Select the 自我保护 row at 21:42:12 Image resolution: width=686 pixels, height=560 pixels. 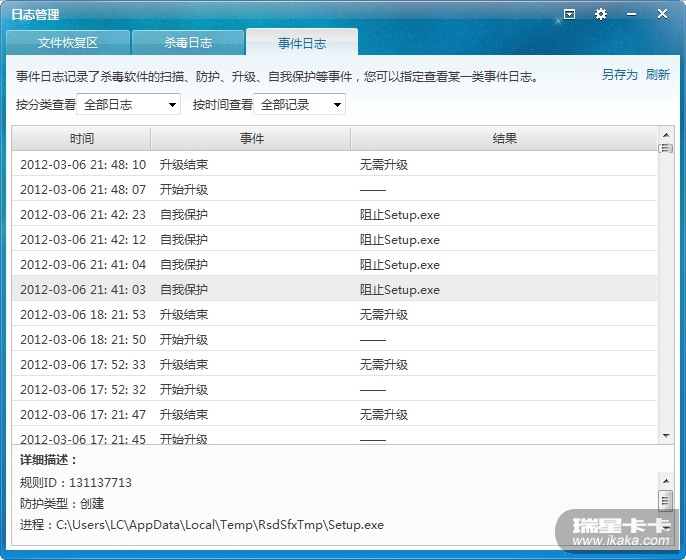coord(335,239)
